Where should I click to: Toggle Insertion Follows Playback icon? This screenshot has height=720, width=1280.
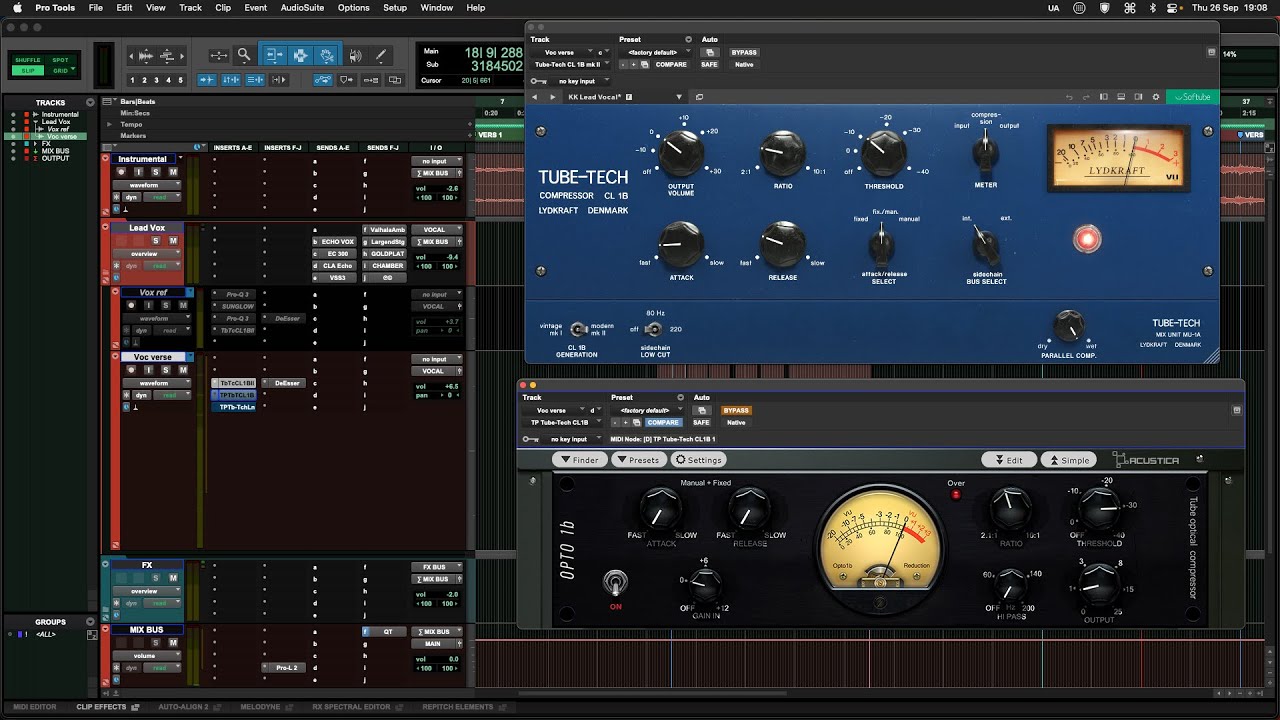[x=279, y=80]
